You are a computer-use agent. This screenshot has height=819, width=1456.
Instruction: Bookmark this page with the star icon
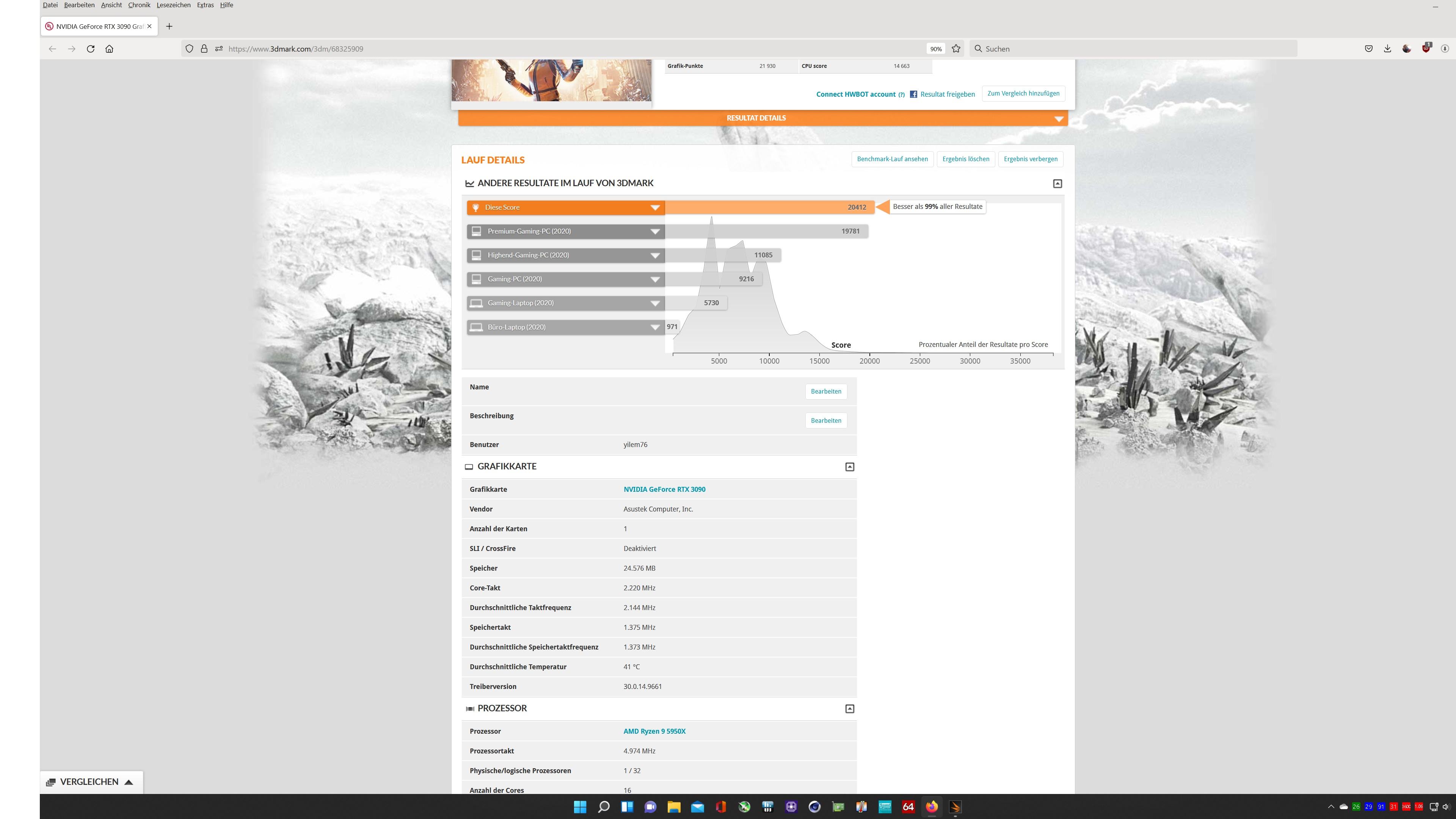pos(956,49)
